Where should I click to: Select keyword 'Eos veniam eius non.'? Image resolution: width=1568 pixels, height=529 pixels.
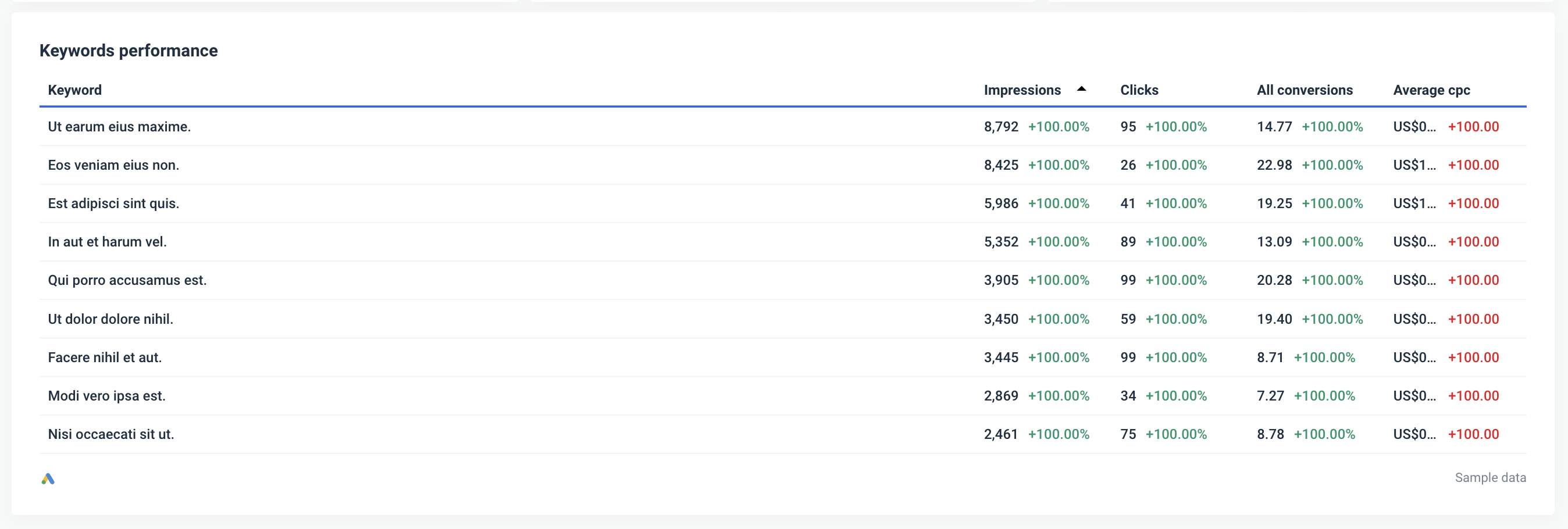pyautogui.click(x=113, y=165)
